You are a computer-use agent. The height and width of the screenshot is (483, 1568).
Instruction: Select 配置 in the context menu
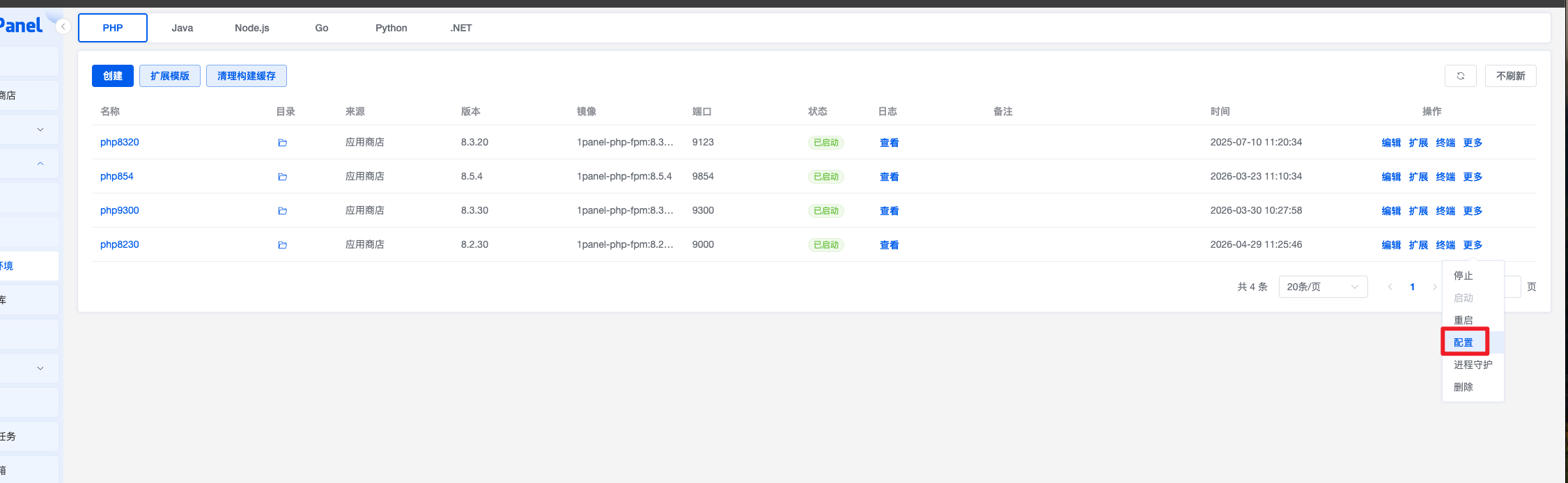(1464, 342)
